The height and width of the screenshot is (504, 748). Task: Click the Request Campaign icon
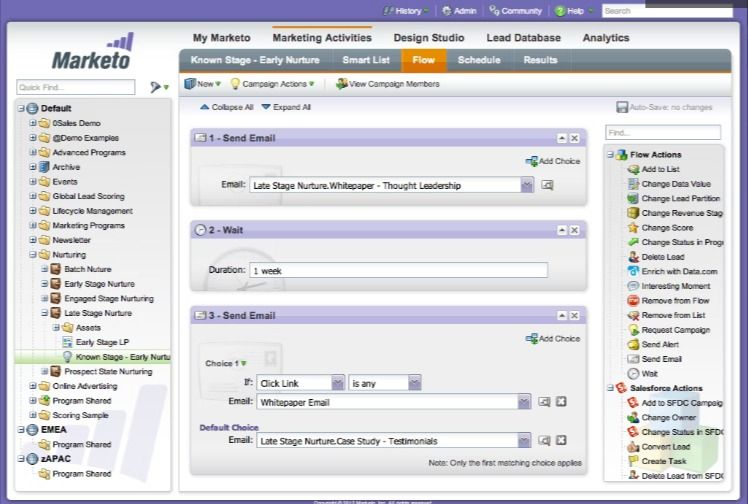tap(633, 330)
